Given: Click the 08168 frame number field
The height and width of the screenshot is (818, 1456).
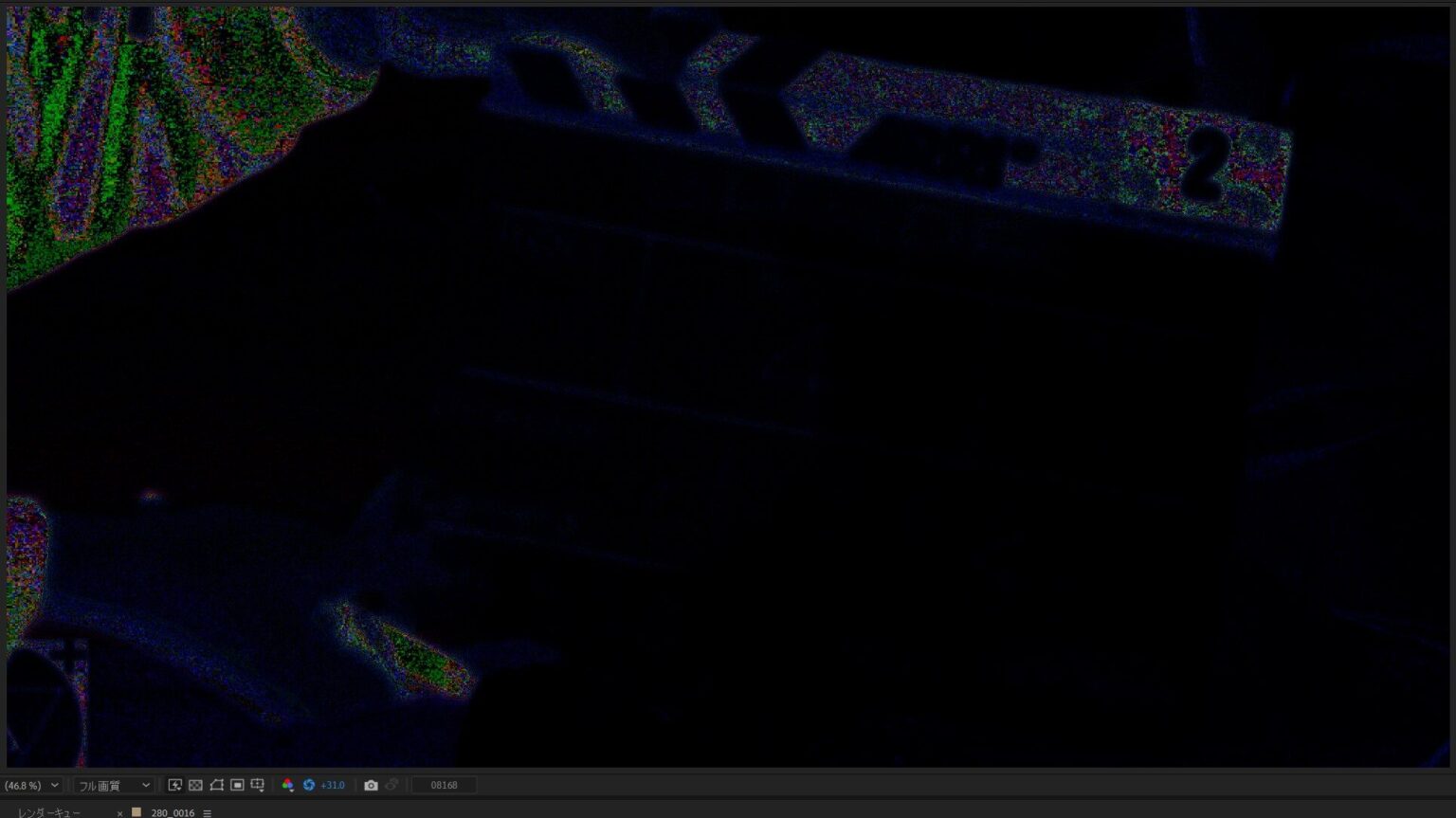Looking at the screenshot, I should [x=444, y=785].
